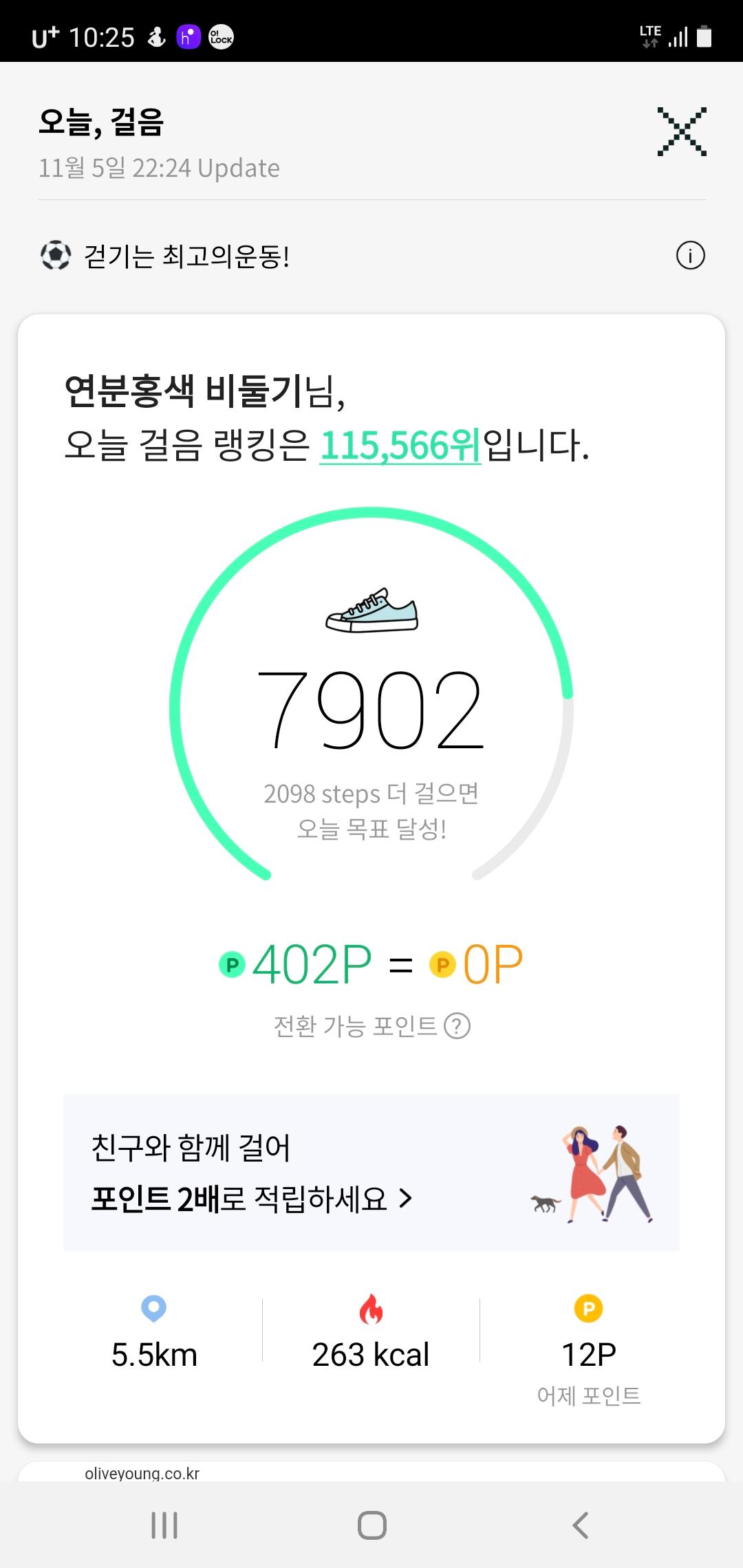Screen dimensions: 743x1568
Task: Open the oliveyoung.co.kr card
Action: pyautogui.click(x=142, y=1473)
